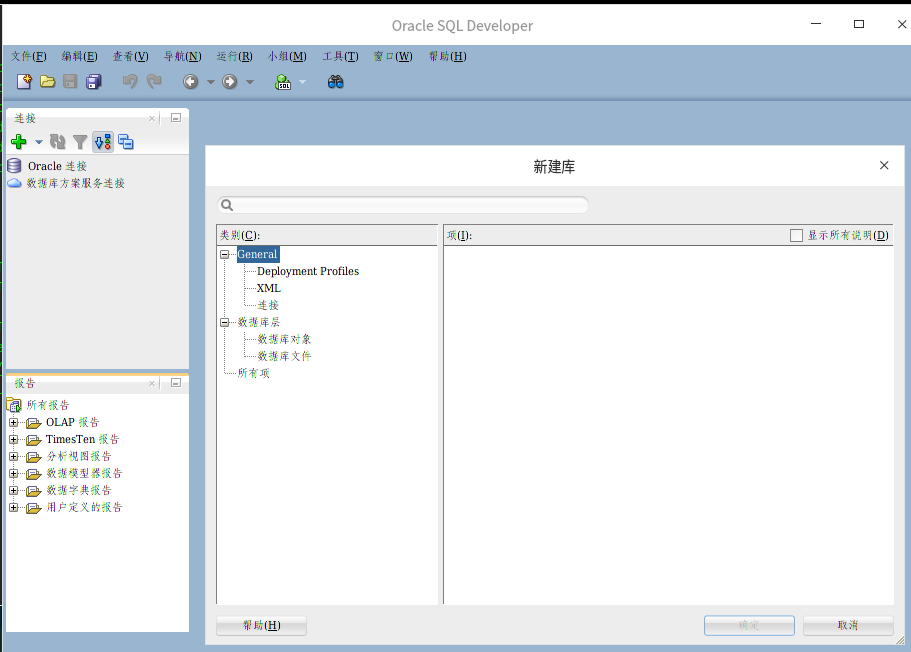Open the 小组(M) menu
The height and width of the screenshot is (652, 911).
[287, 56]
